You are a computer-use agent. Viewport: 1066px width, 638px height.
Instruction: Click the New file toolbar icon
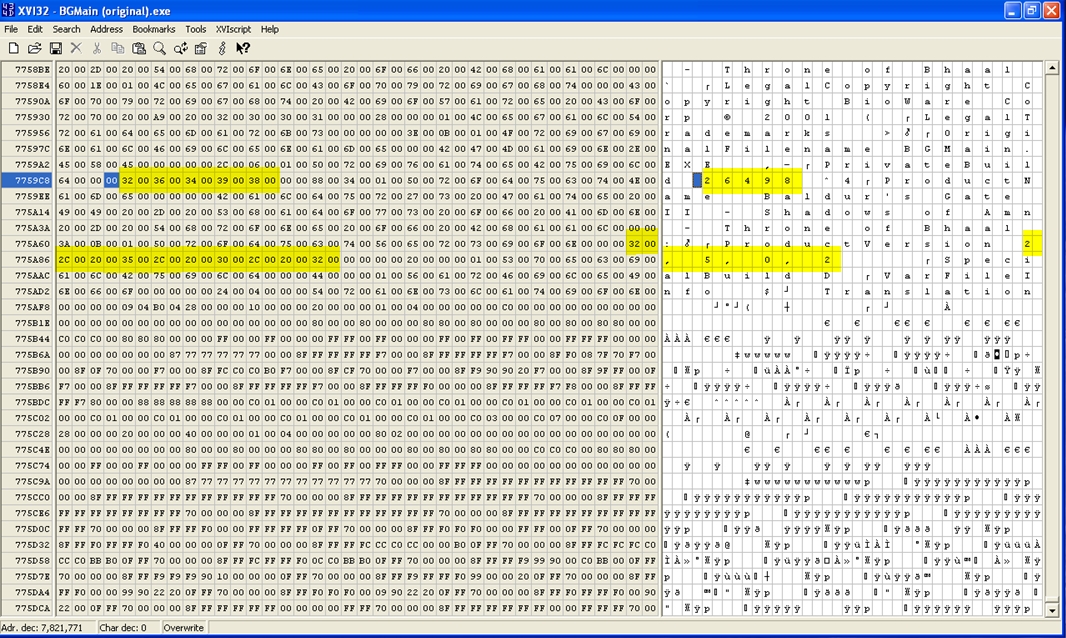tap(14, 48)
